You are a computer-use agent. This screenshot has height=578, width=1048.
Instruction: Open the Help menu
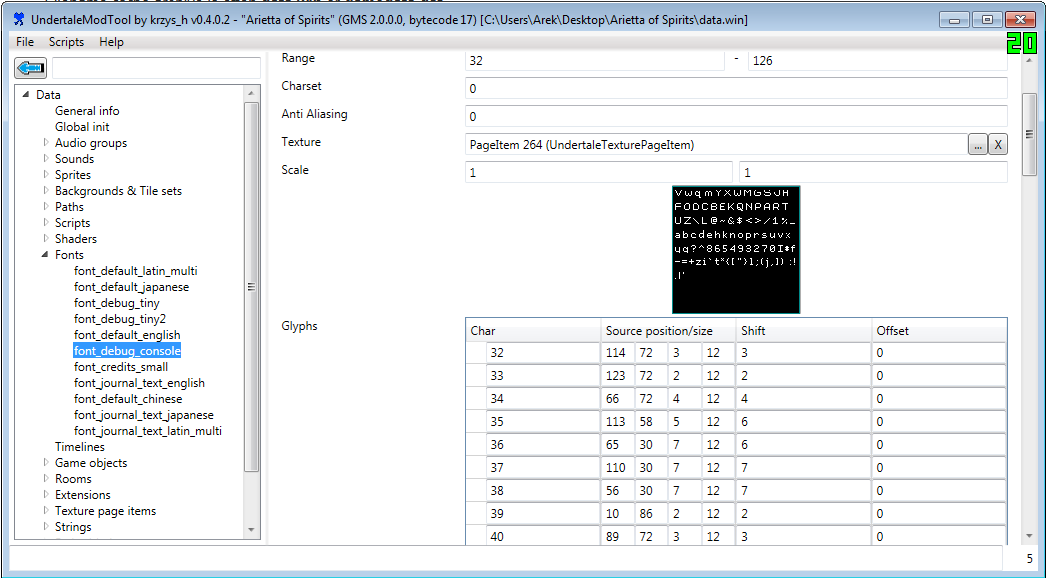pyautogui.click(x=111, y=42)
